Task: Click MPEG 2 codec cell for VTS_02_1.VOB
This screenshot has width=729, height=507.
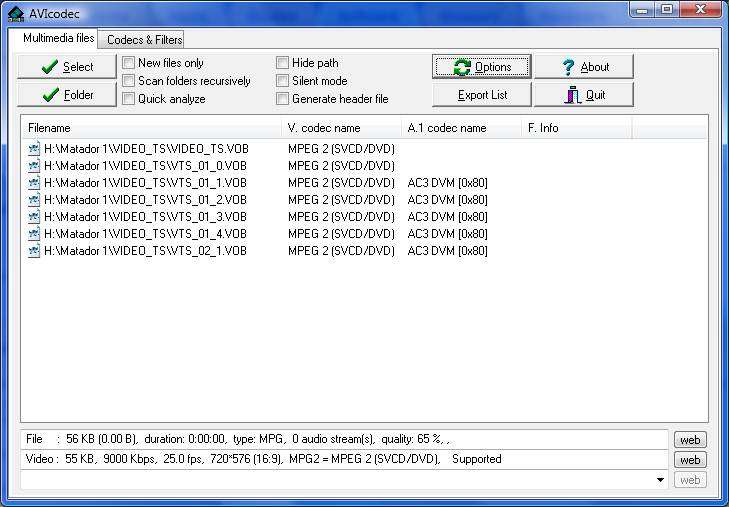Action: coord(341,251)
